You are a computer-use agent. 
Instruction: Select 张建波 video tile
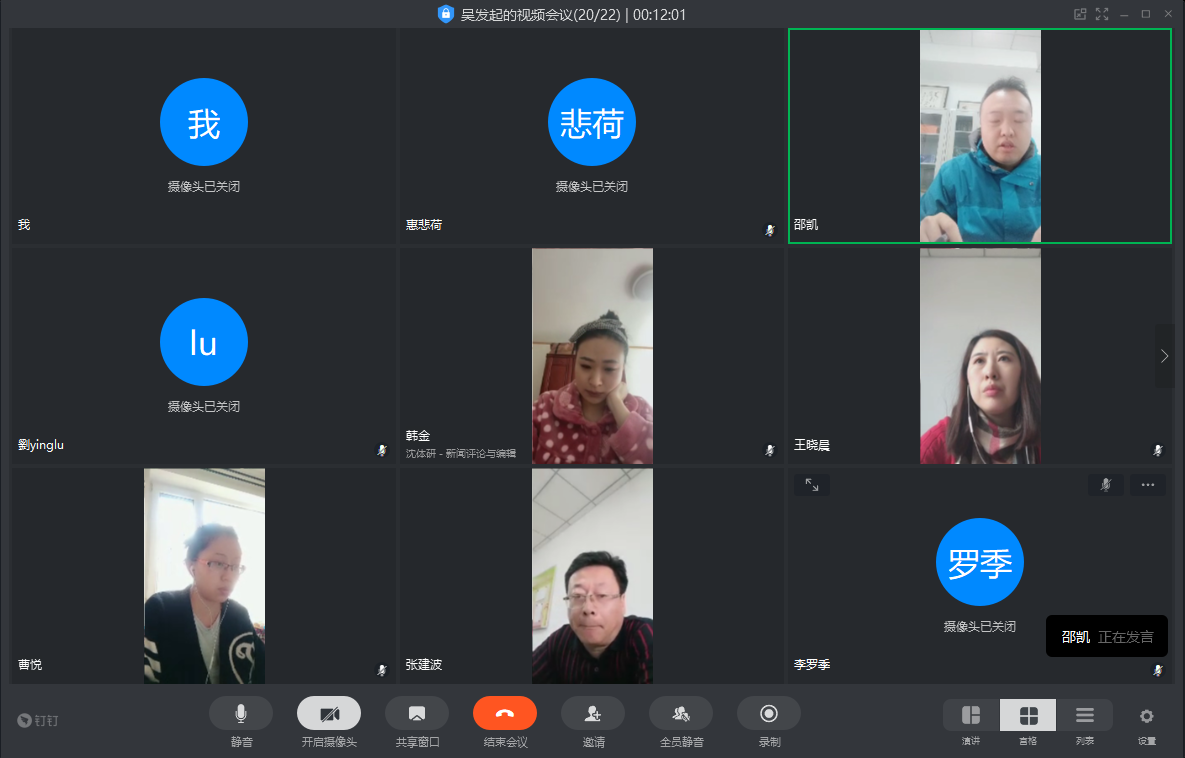pyautogui.click(x=592, y=576)
